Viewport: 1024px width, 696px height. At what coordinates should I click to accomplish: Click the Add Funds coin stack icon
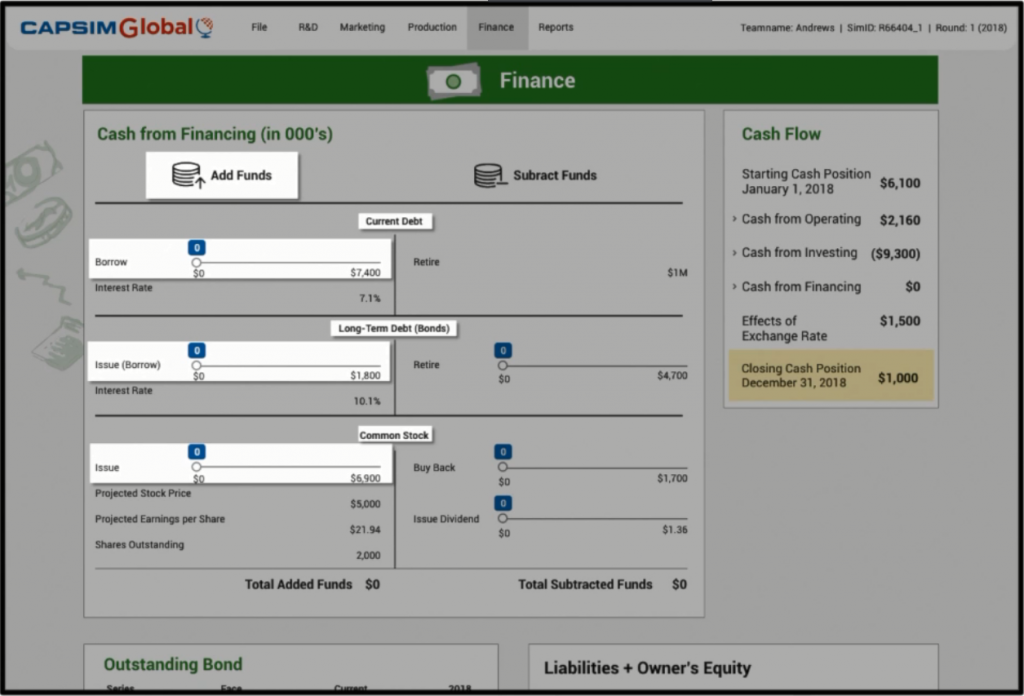(x=187, y=175)
